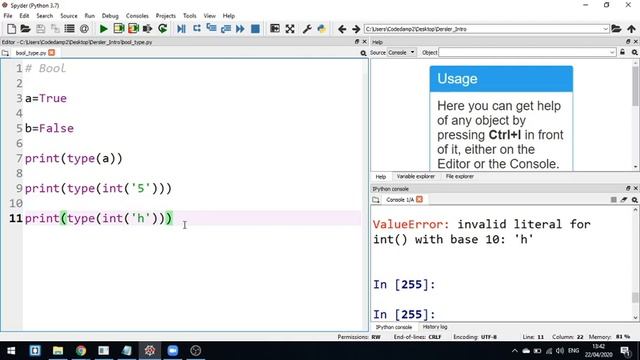Expand working directory path dropdown
The image size is (640, 360).
pos(605,29)
